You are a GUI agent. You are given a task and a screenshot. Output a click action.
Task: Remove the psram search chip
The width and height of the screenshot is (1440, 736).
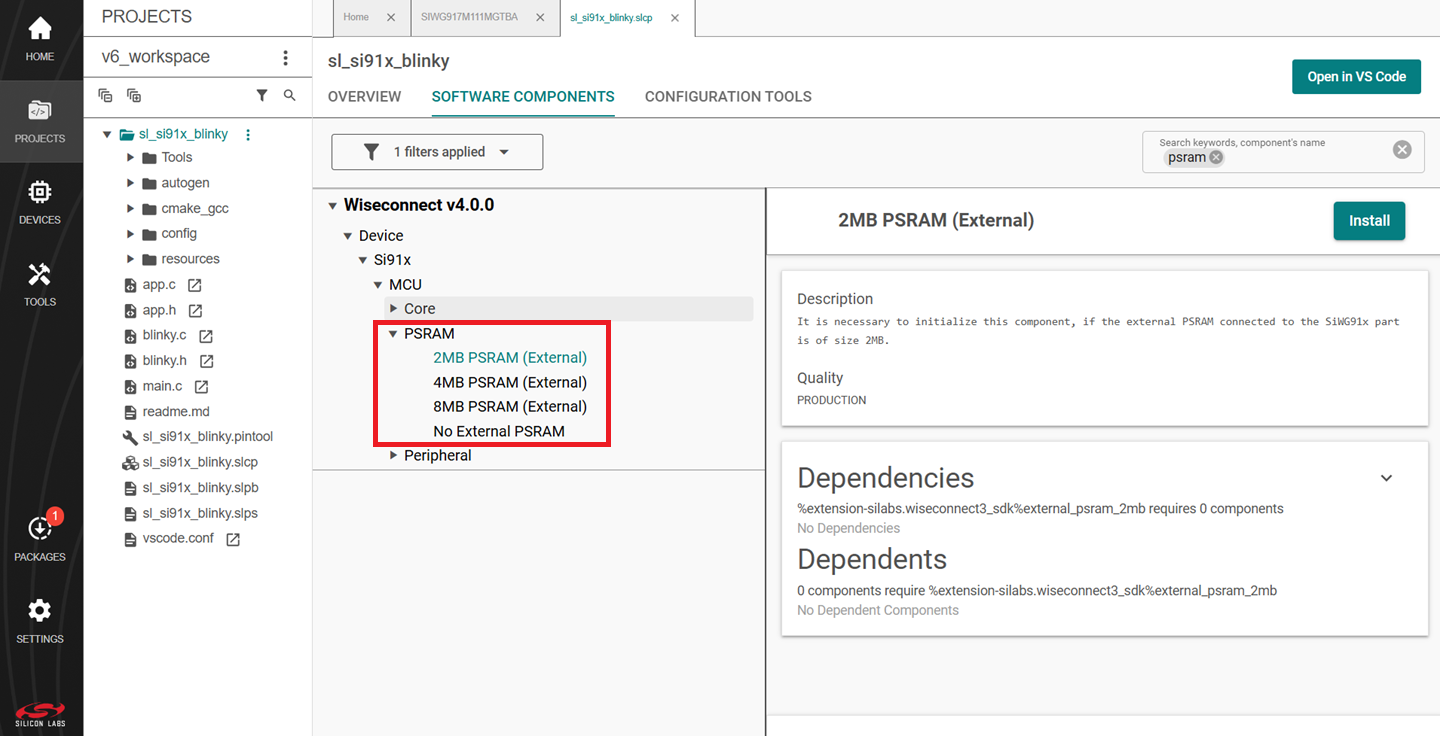coord(1216,158)
